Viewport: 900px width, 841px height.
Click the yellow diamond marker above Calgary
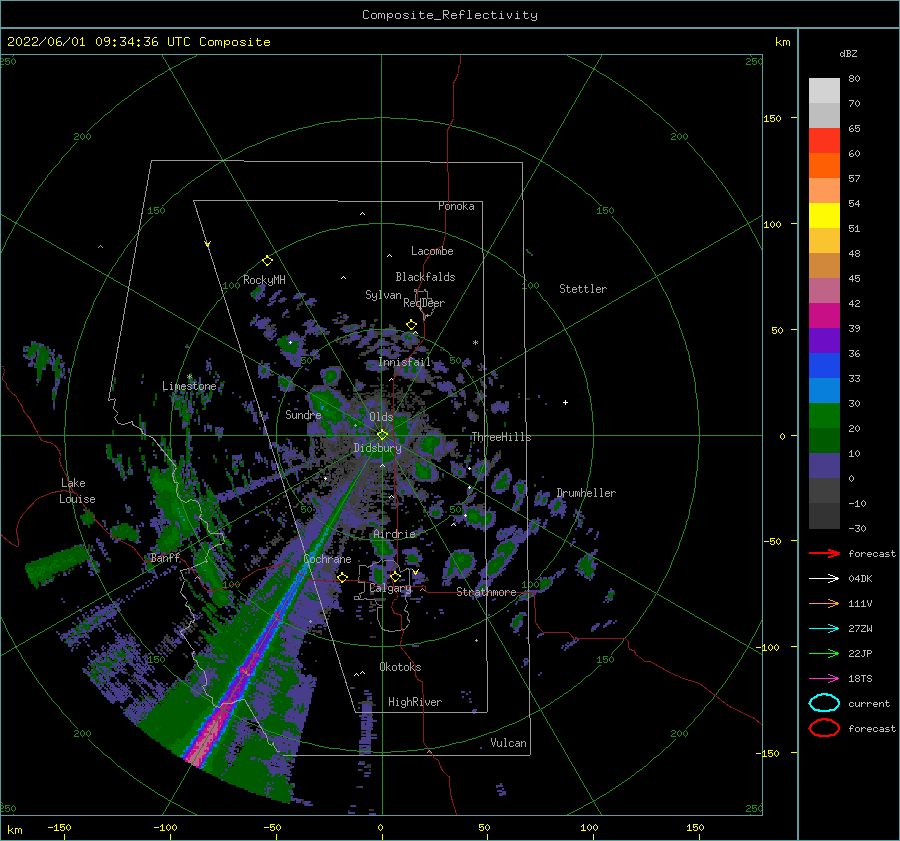(395, 576)
